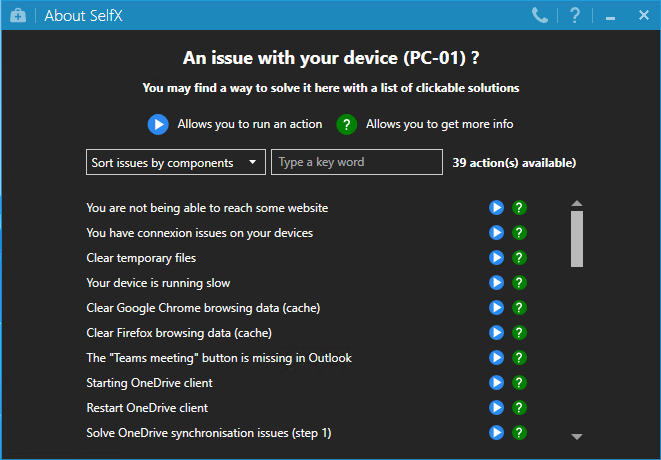This screenshot has width=661, height=460.
Task: Minimize the About SelfX window
Action: (610, 17)
